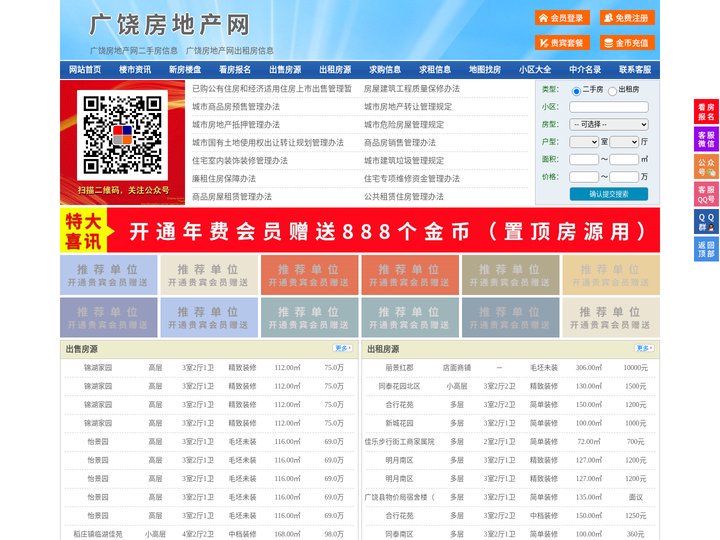720x540 pixels.
Task: Open the 丽景红郡 rental listing
Action: 399,368
